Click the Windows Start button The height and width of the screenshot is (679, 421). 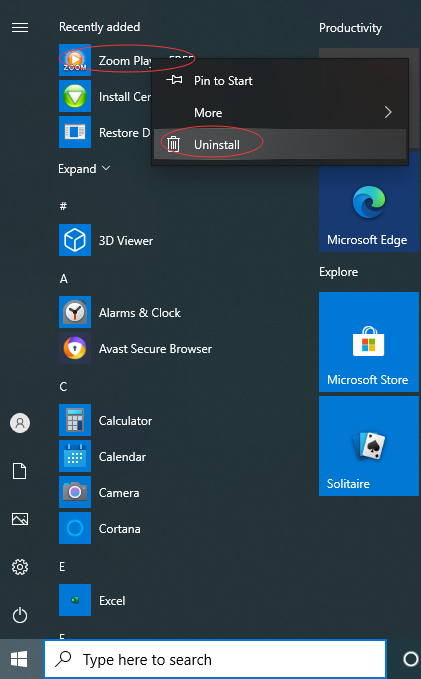(19, 659)
